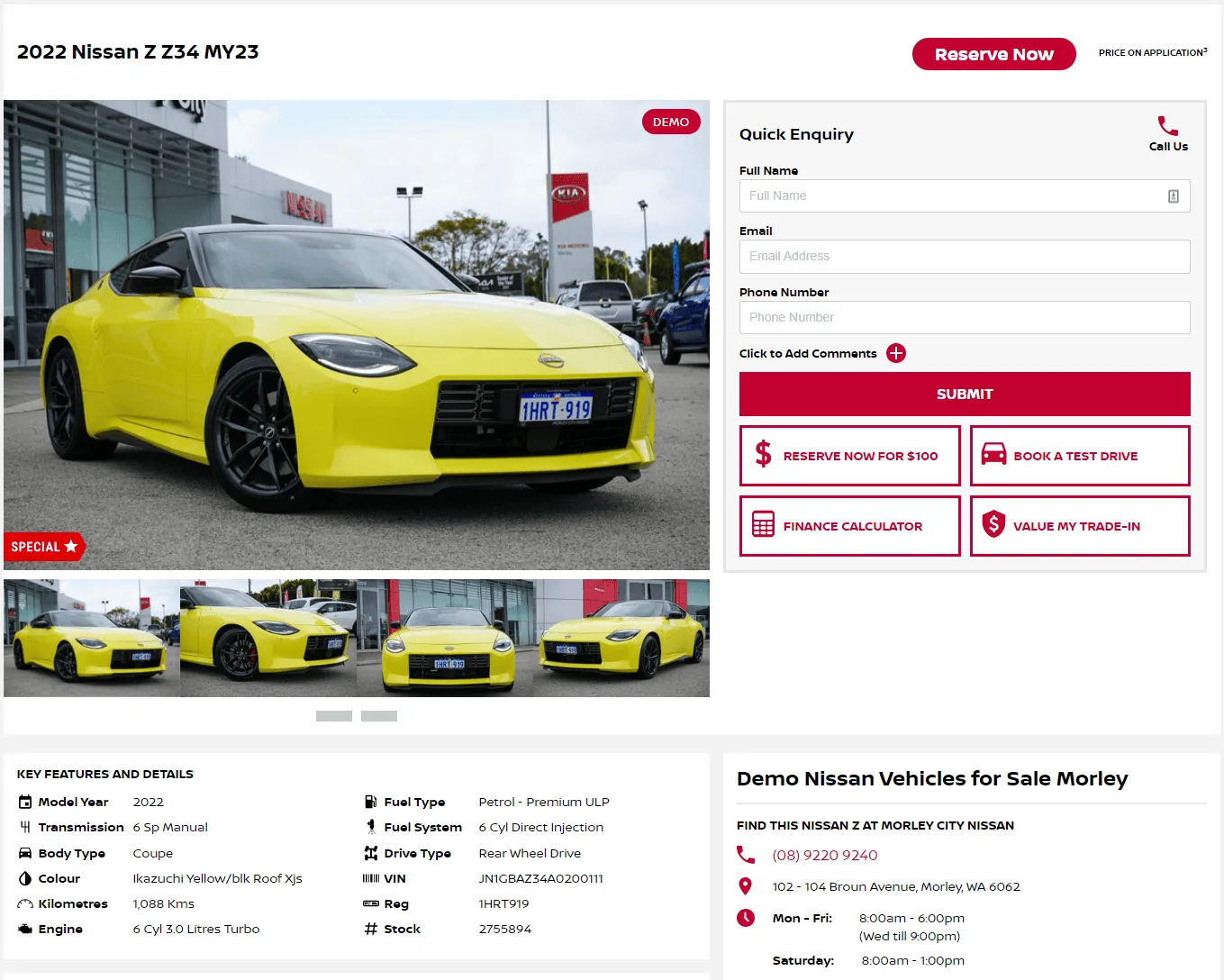This screenshot has height=980, width=1224.
Task: Click the drivetrain icon beside Drive Type
Action: [371, 853]
